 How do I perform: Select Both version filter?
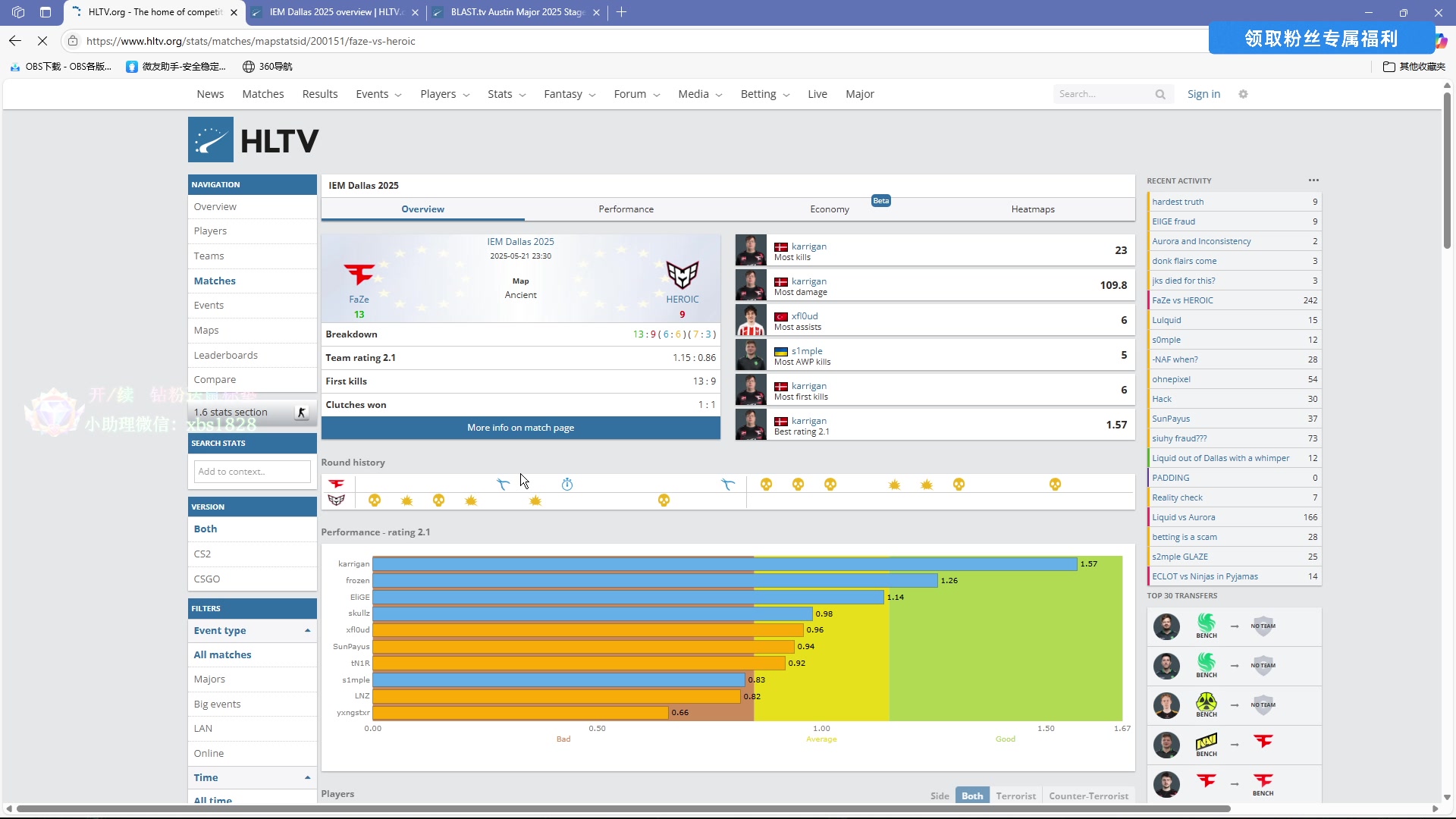coord(253,529)
